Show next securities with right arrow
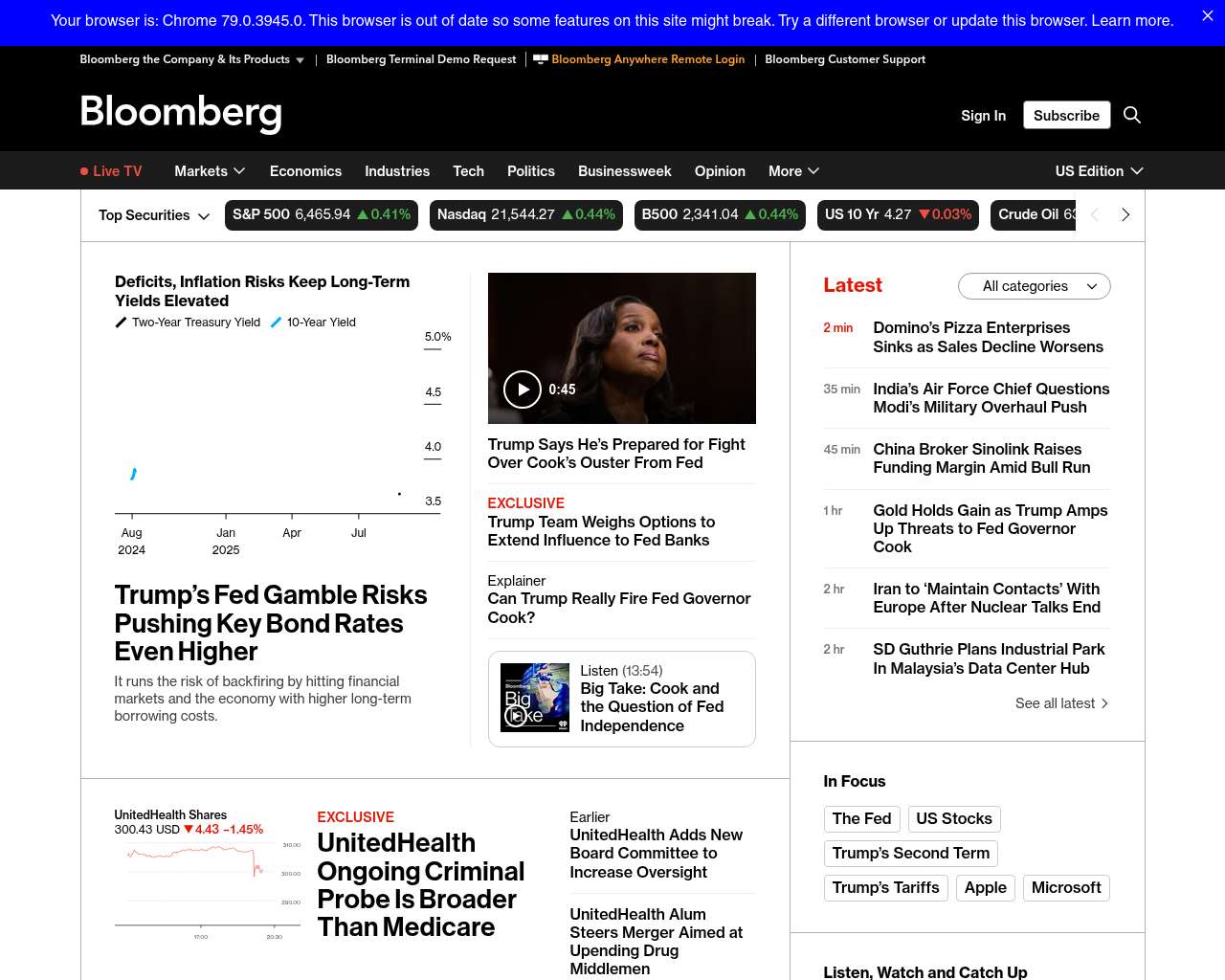Viewport: 1225px width, 980px height. point(1125,215)
